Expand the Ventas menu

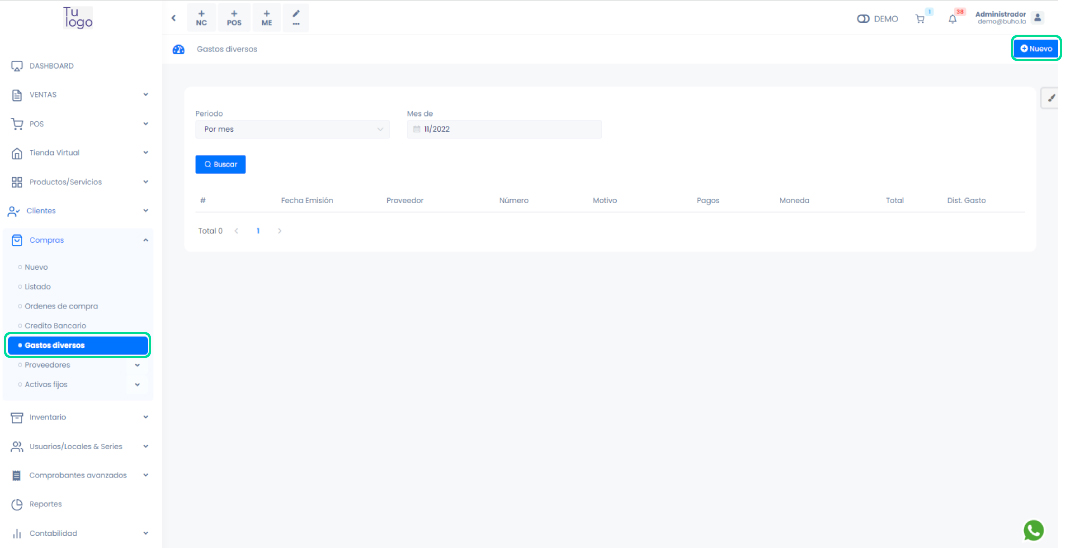[x=80, y=95]
